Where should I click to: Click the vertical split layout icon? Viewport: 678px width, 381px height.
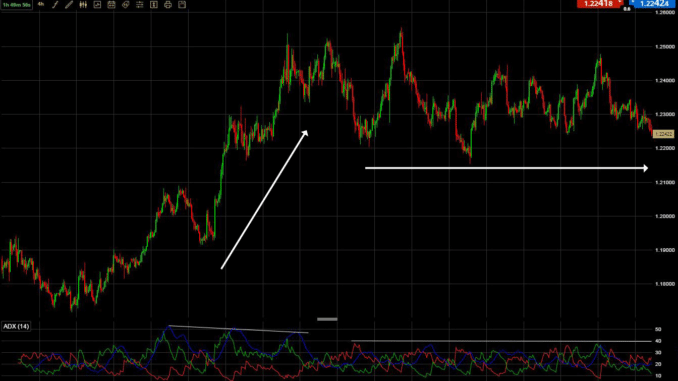[x=154, y=5]
